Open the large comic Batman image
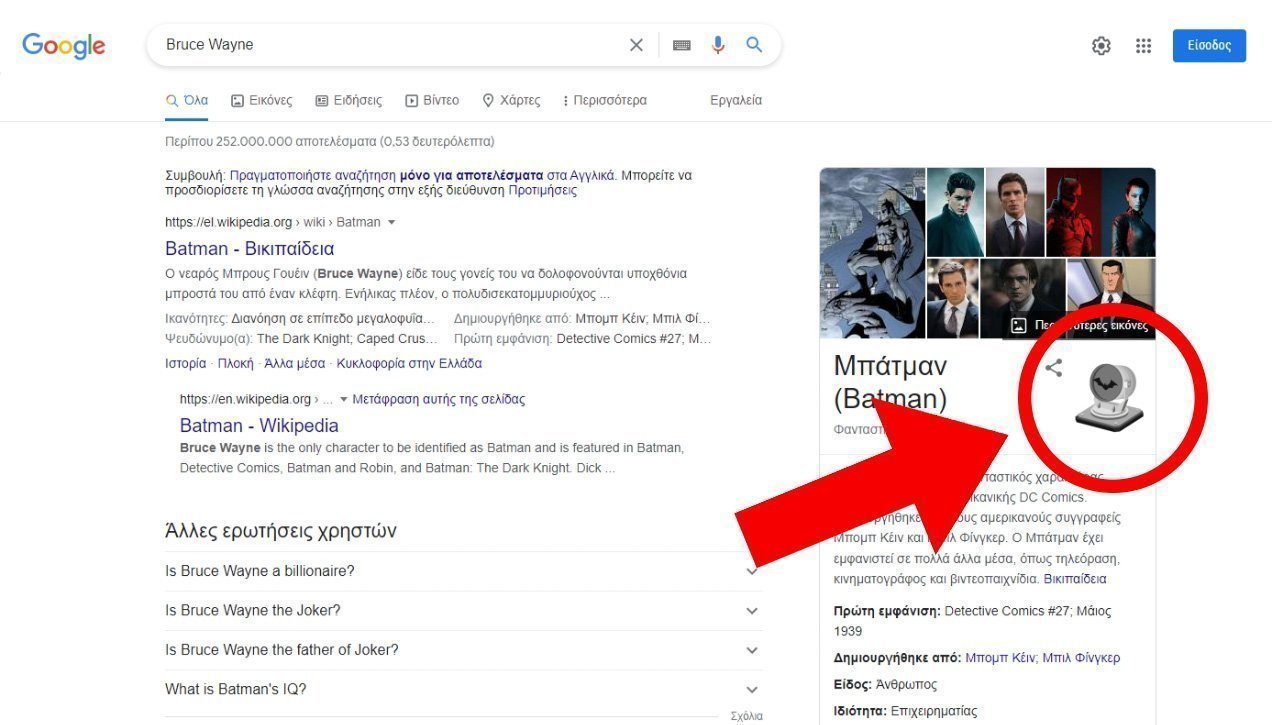Image resolution: width=1272 pixels, height=725 pixels. click(872, 253)
